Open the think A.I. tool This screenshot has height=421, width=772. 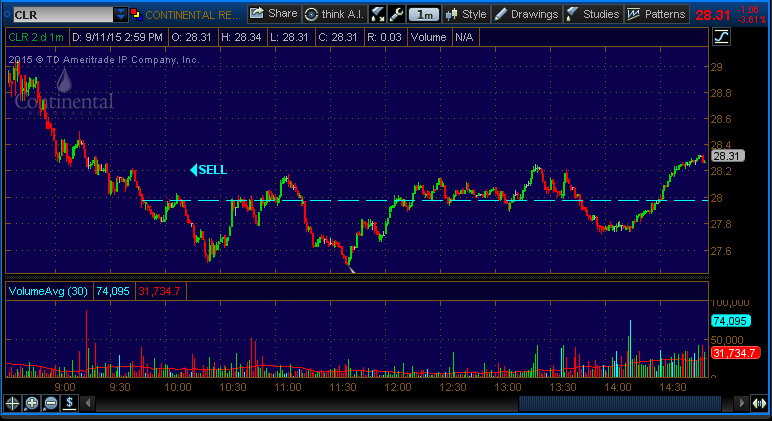coord(334,14)
